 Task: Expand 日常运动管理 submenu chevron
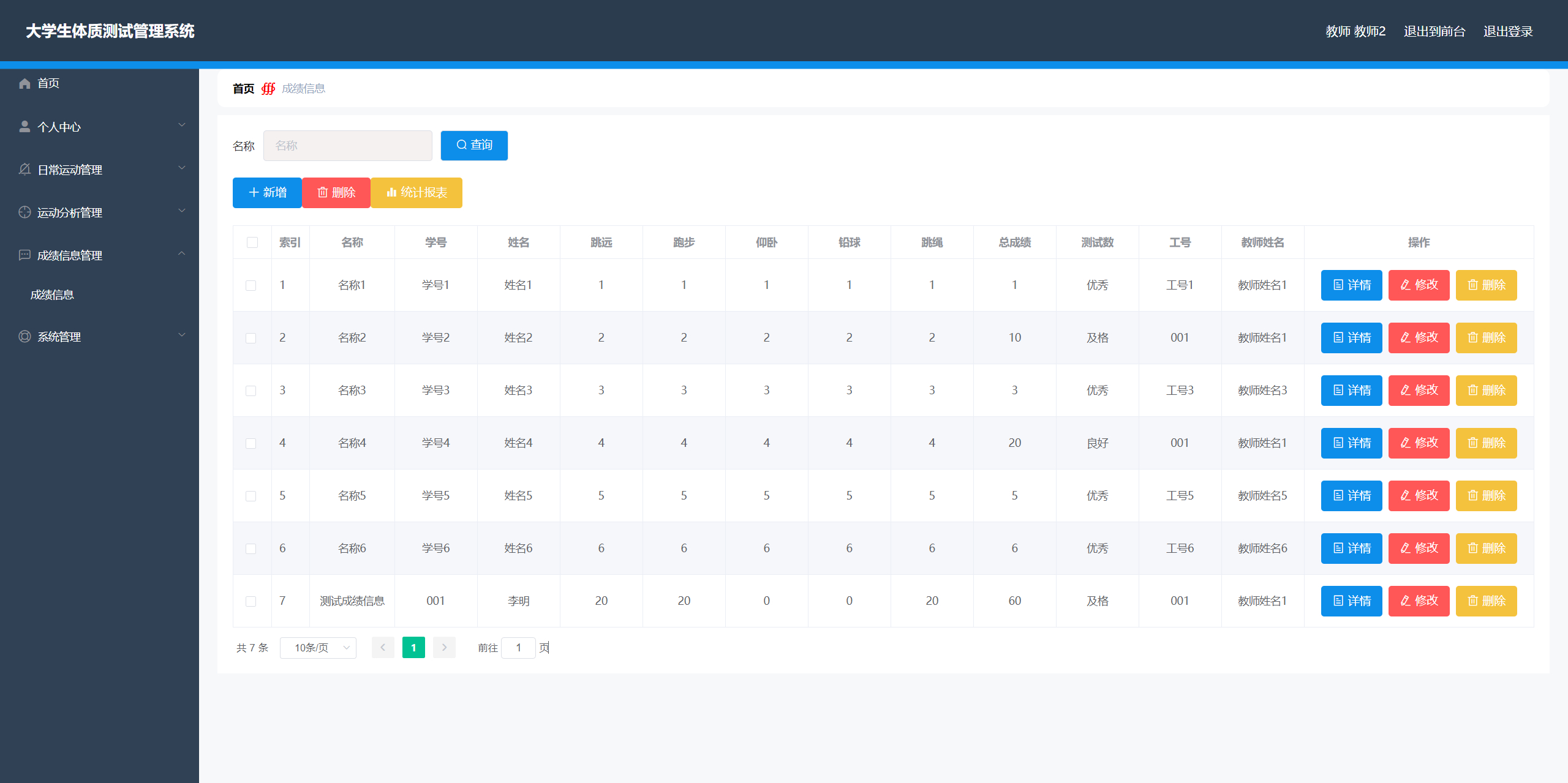coord(182,168)
